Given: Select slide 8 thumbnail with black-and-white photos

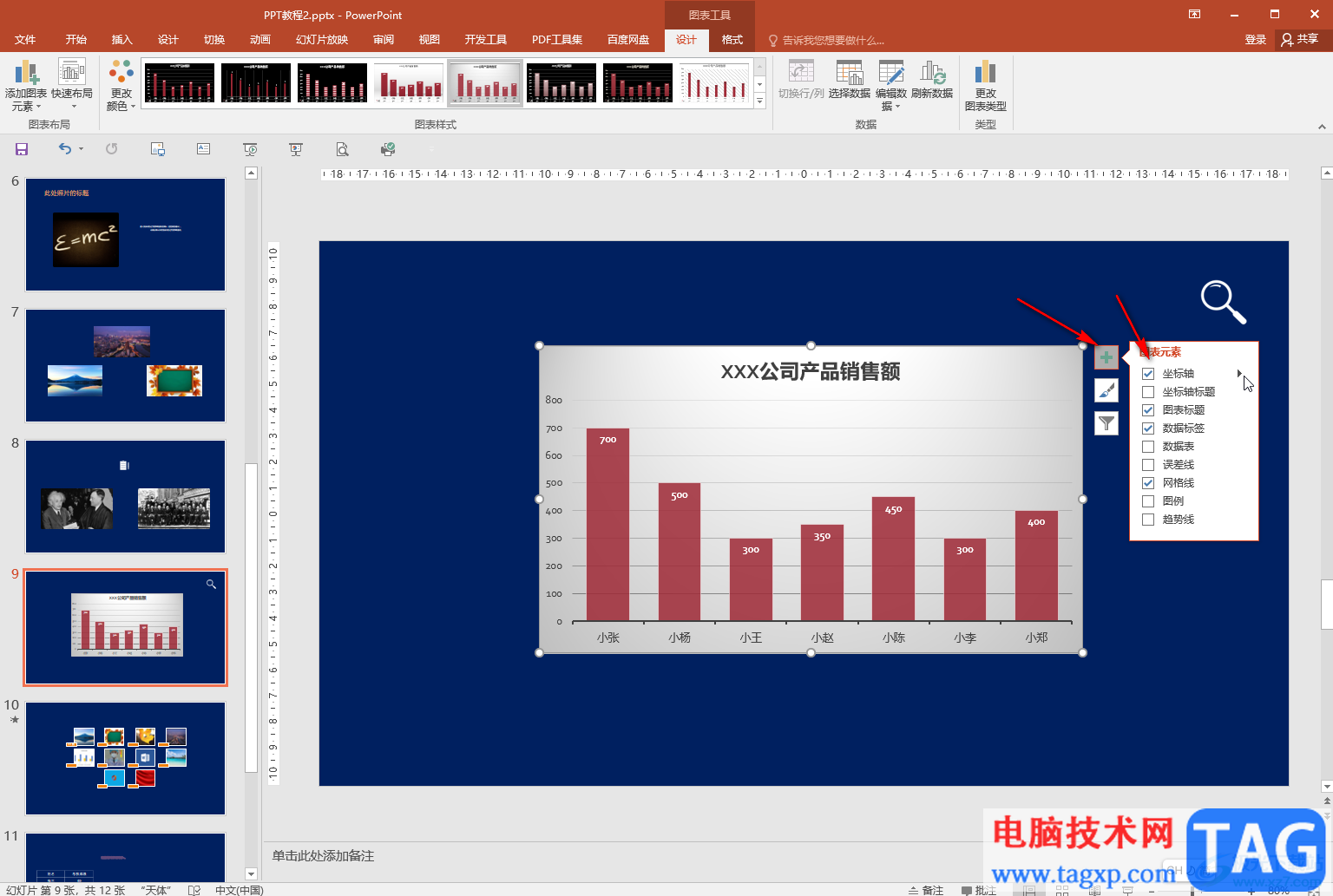Looking at the screenshot, I should tap(125, 496).
